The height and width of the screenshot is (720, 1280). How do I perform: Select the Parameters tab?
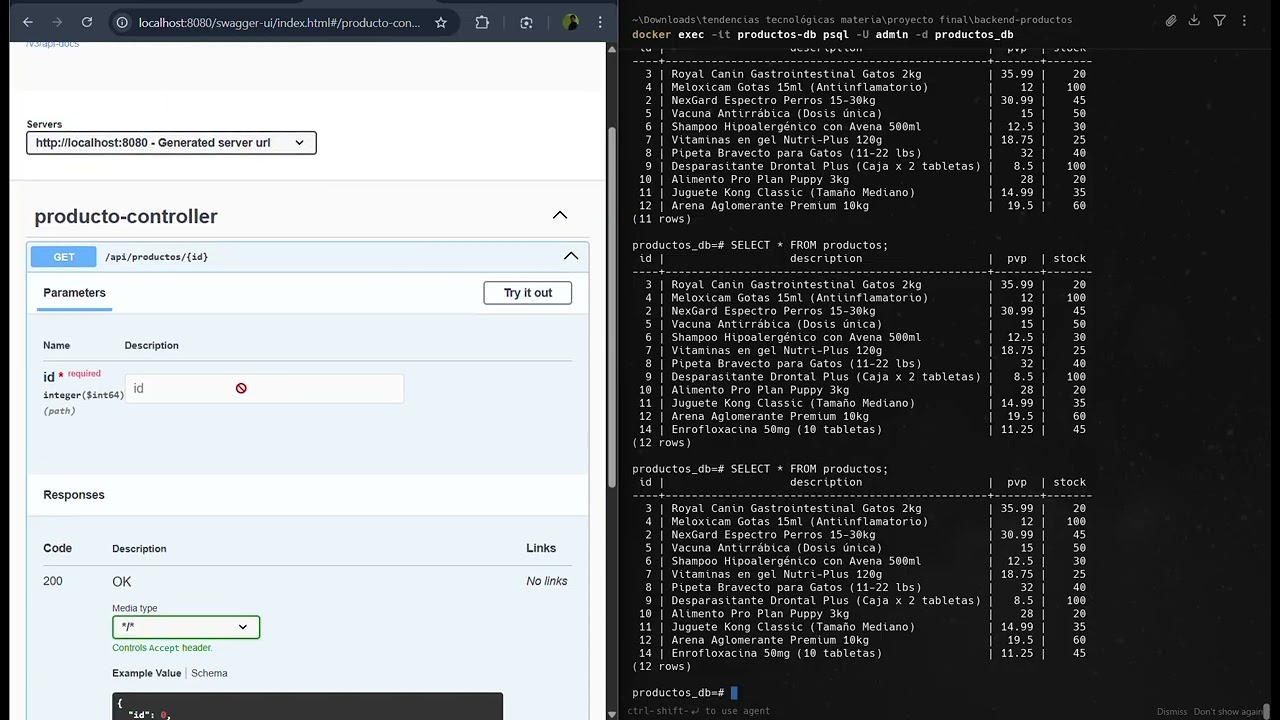[74, 293]
